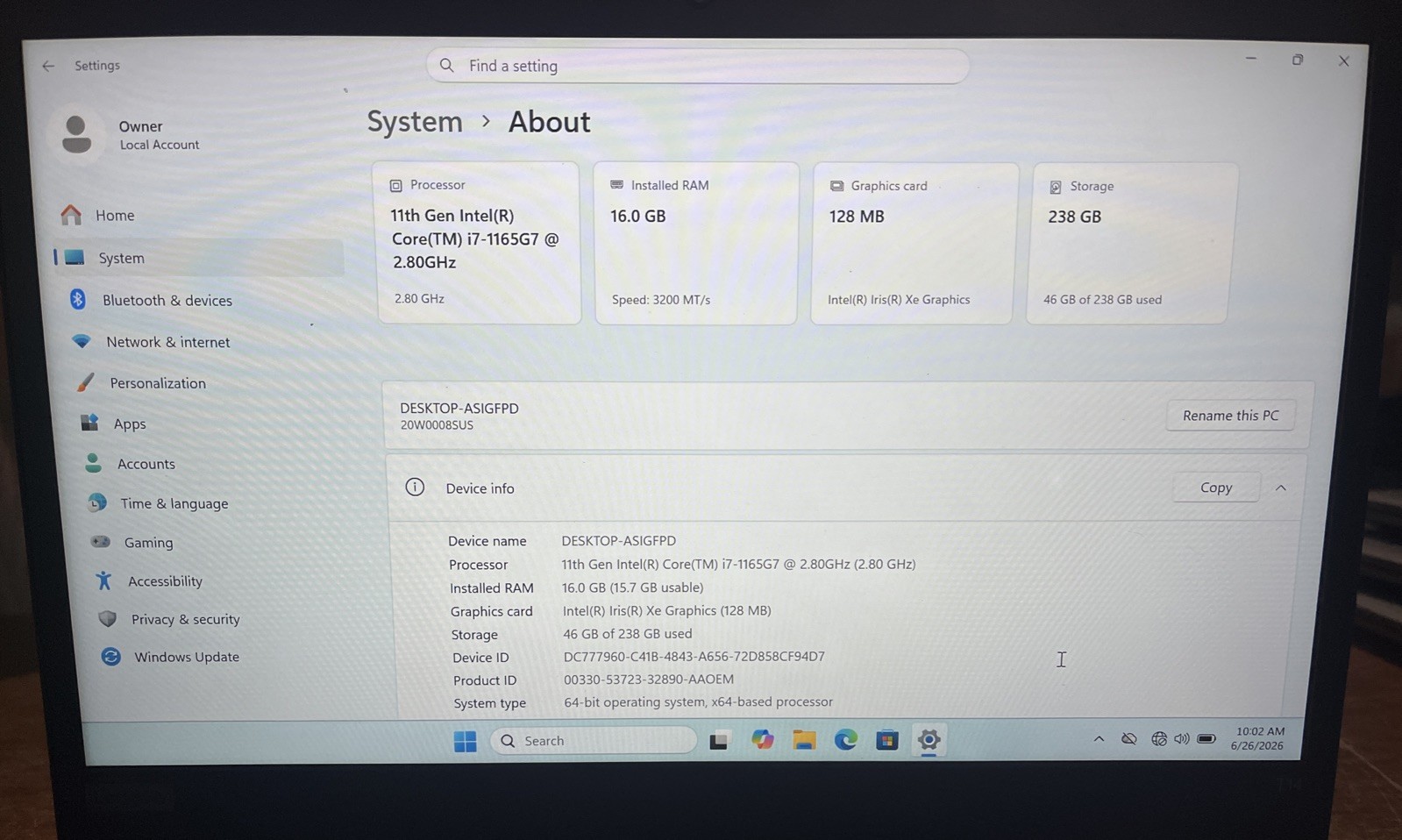
Task: Copy the device info
Action: [x=1216, y=488]
